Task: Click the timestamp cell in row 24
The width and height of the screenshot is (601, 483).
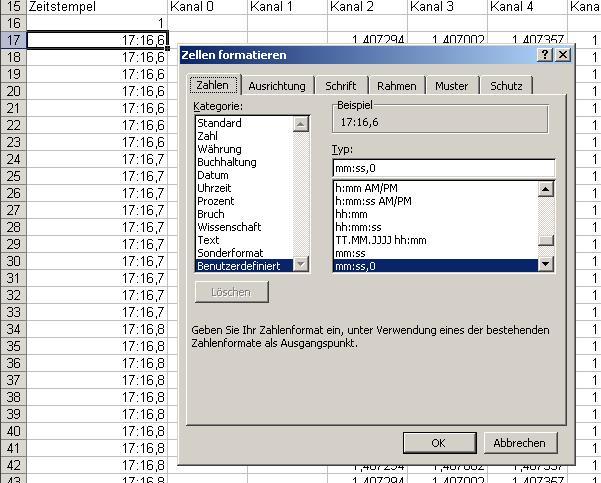Action: 97,159
